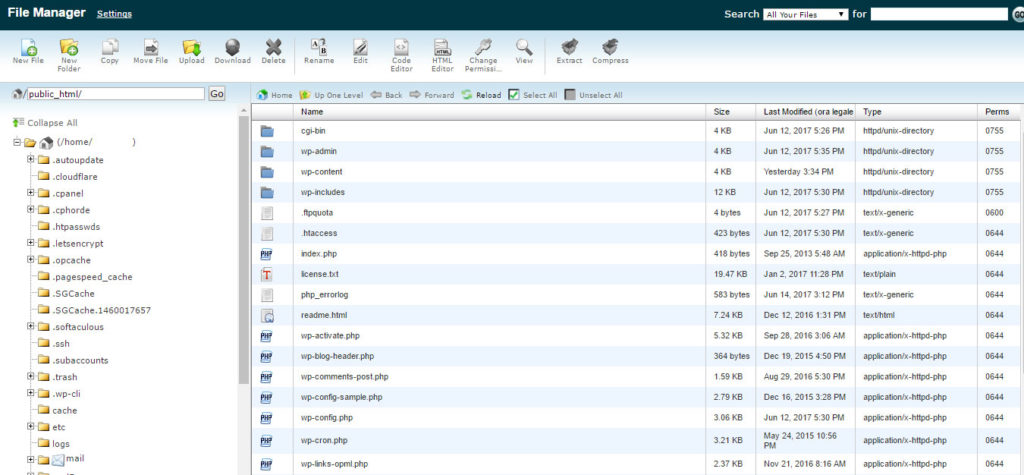Reload the file listing
Viewport: 1024px width, 475px height.
point(481,95)
